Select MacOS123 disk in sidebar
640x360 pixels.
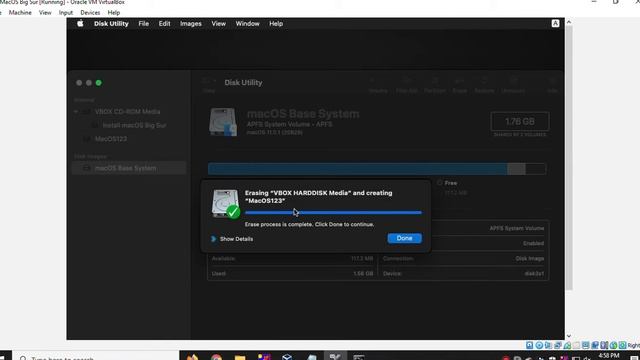click(111, 139)
